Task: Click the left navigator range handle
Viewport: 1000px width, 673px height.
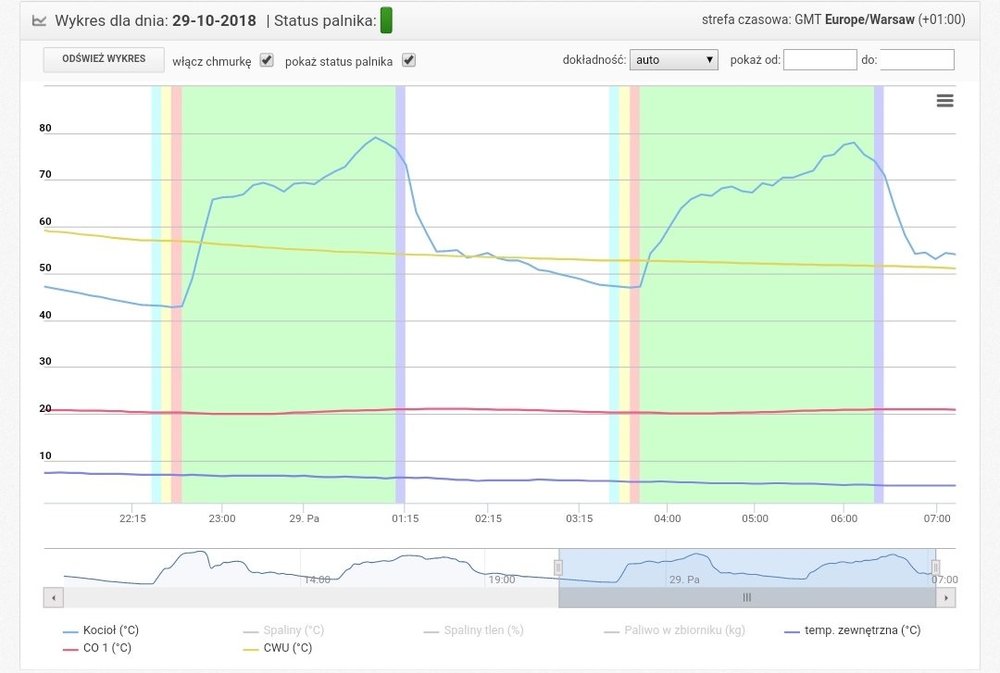Action: tap(558, 567)
